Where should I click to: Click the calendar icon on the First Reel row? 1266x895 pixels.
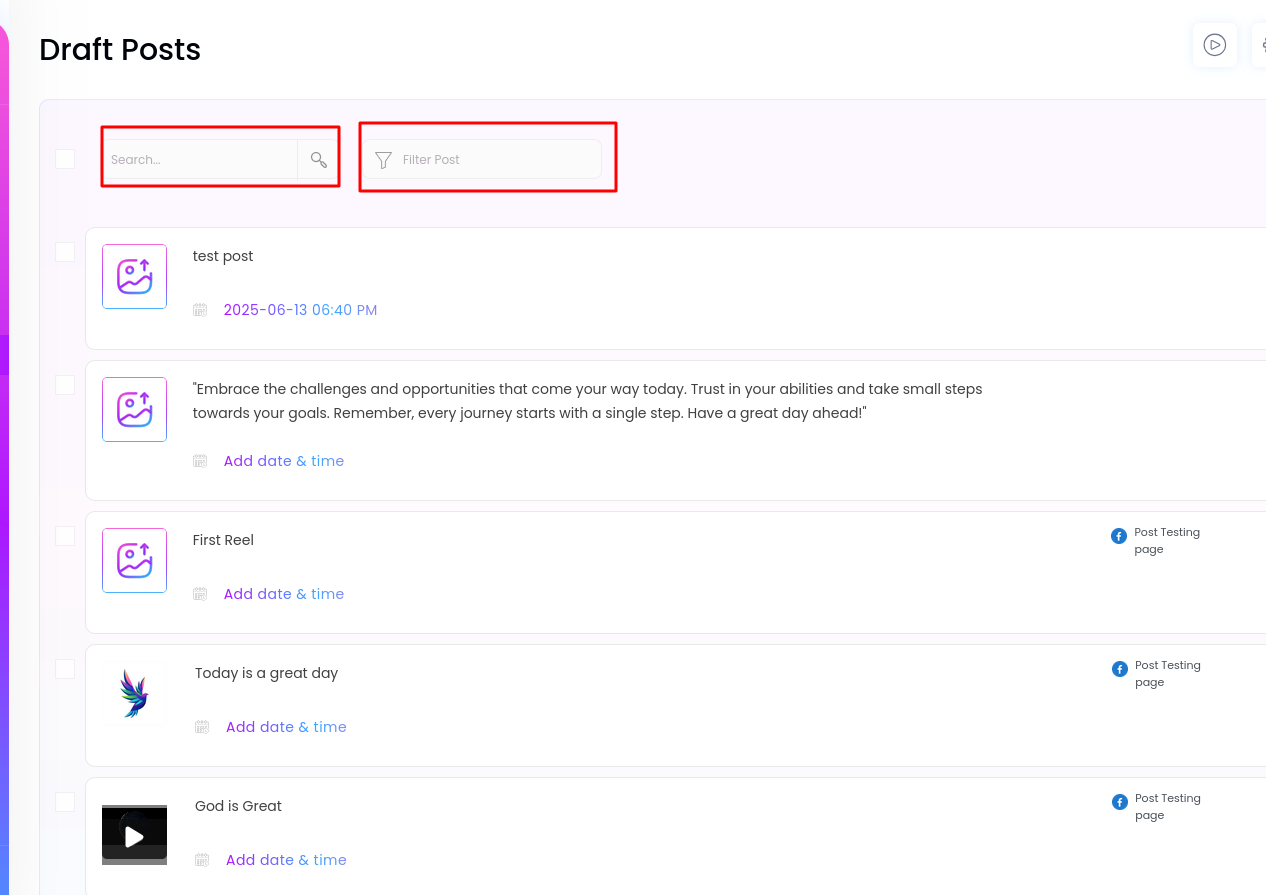tap(200, 594)
